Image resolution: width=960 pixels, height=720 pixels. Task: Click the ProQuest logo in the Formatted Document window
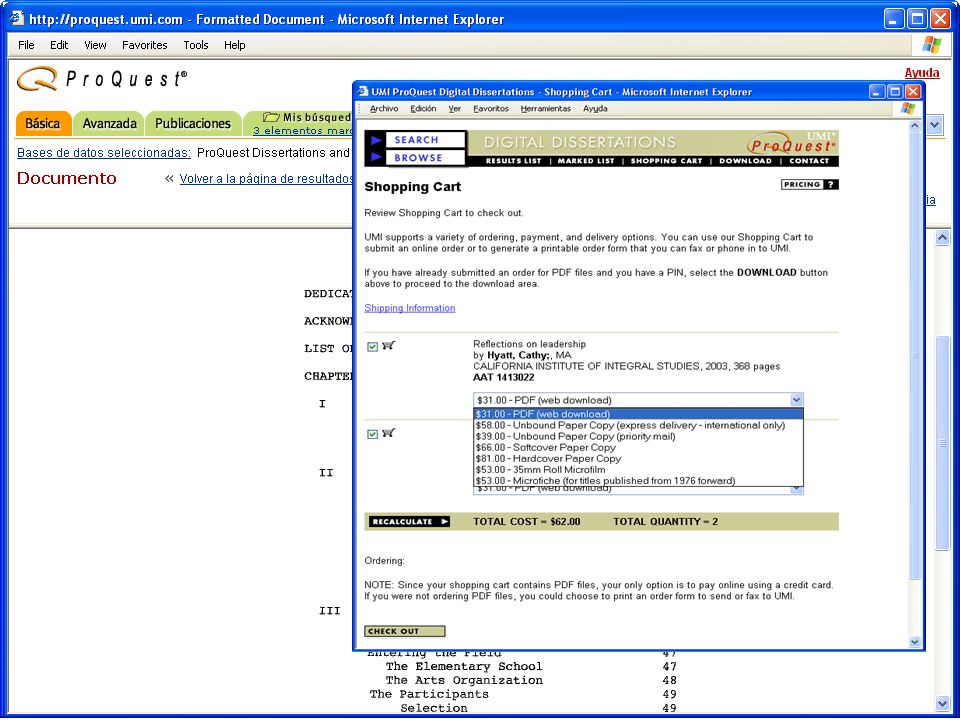tap(102, 80)
